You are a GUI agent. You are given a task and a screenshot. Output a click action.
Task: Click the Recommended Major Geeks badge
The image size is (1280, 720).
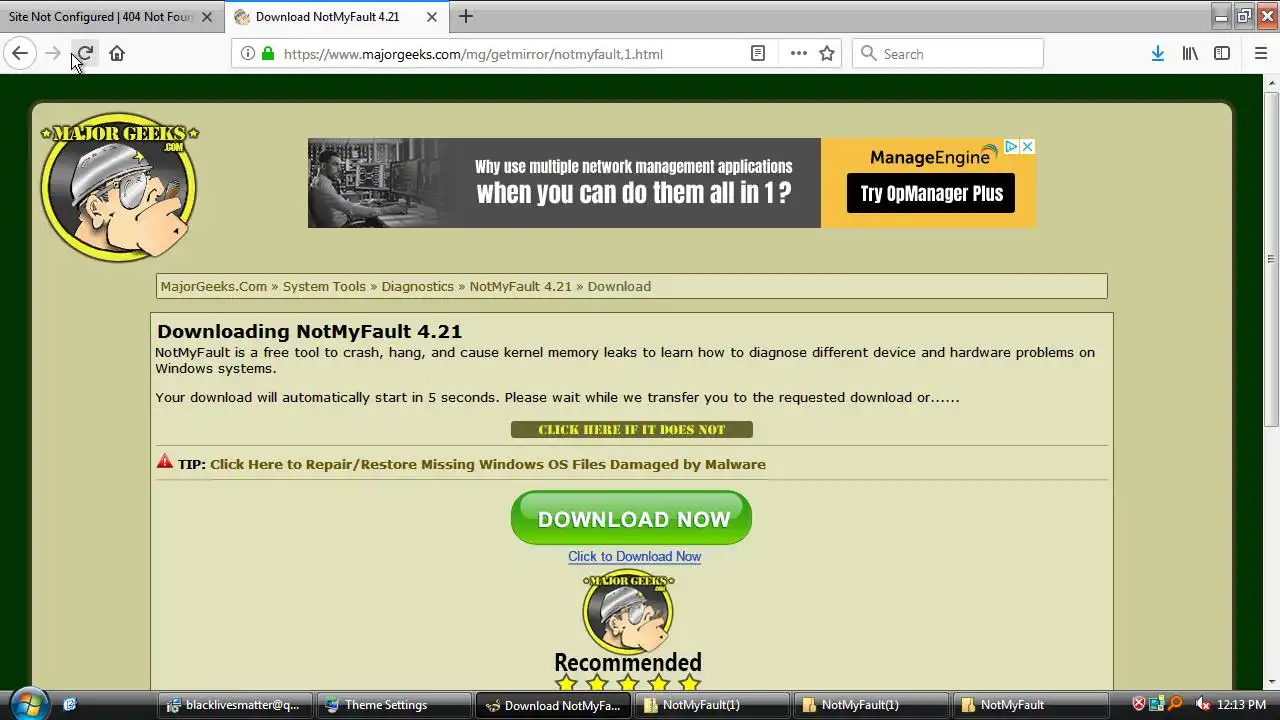(628, 630)
